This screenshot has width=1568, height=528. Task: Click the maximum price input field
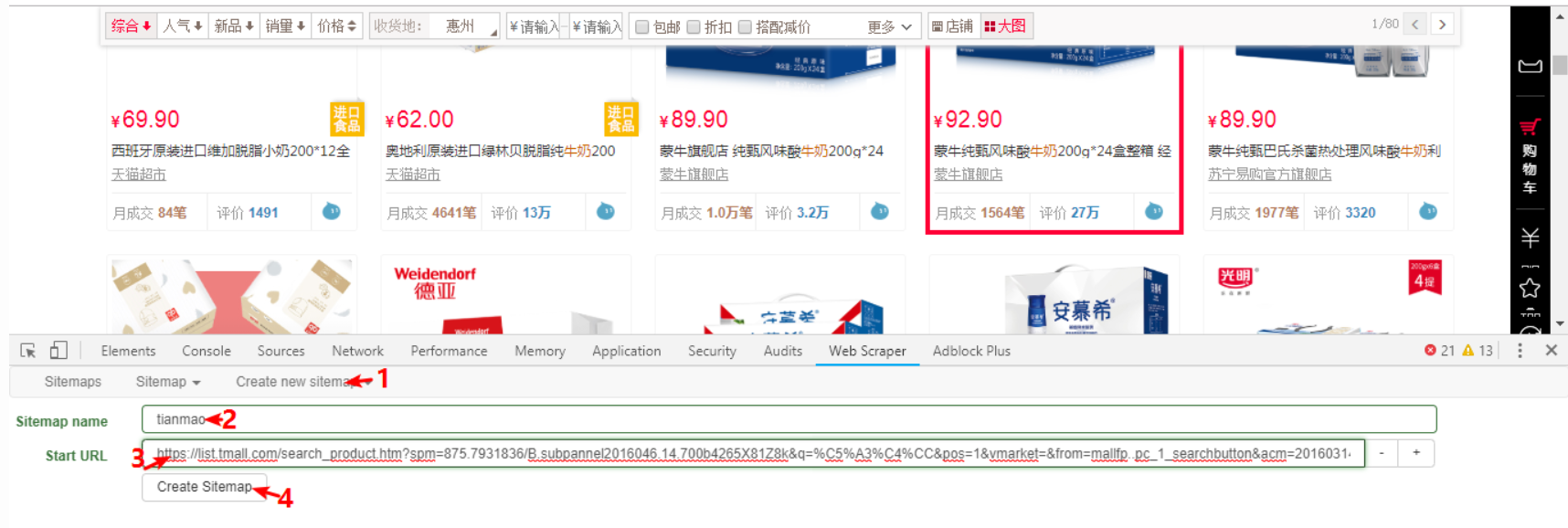596,26
